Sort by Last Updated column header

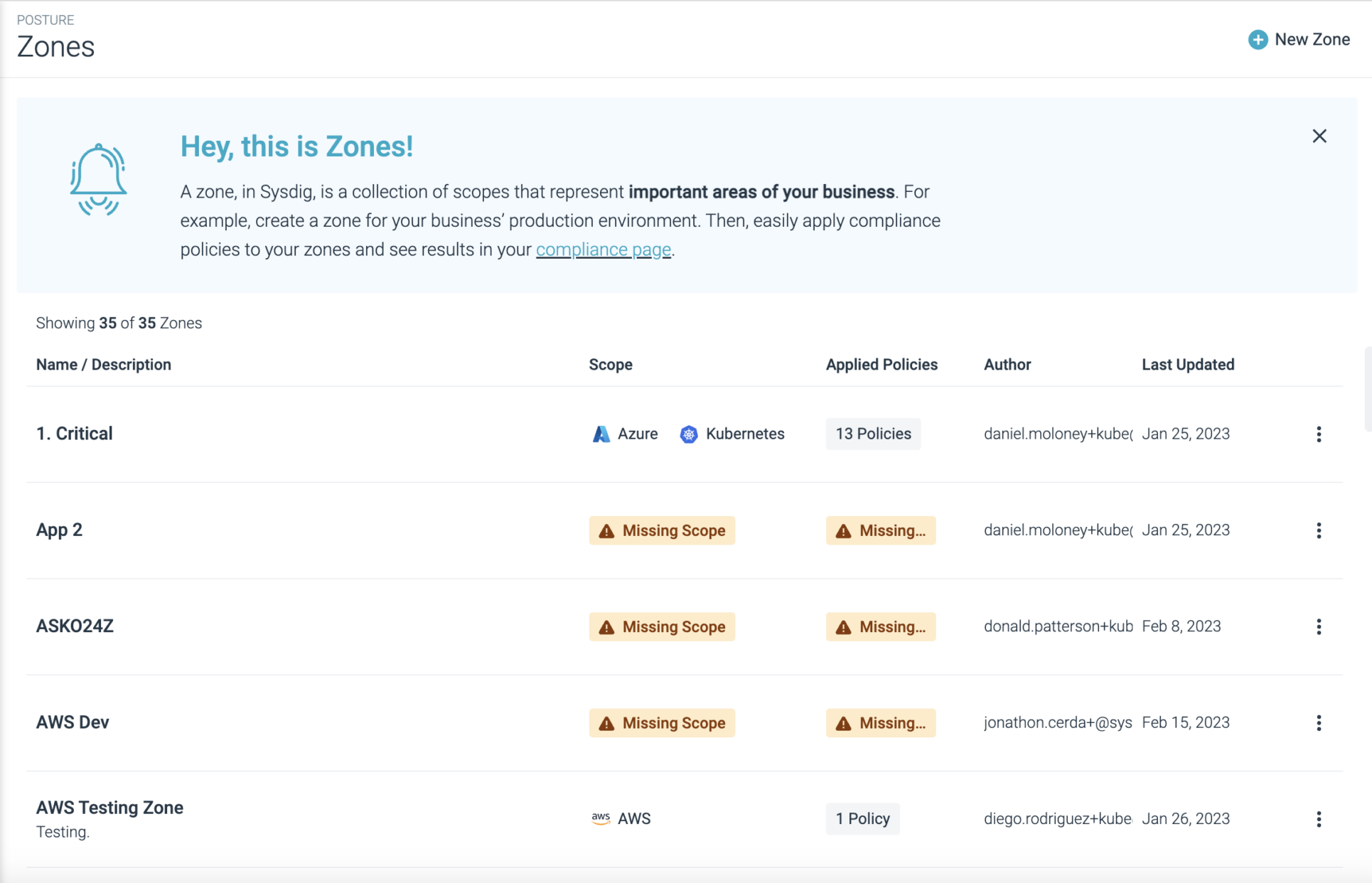[1187, 365]
